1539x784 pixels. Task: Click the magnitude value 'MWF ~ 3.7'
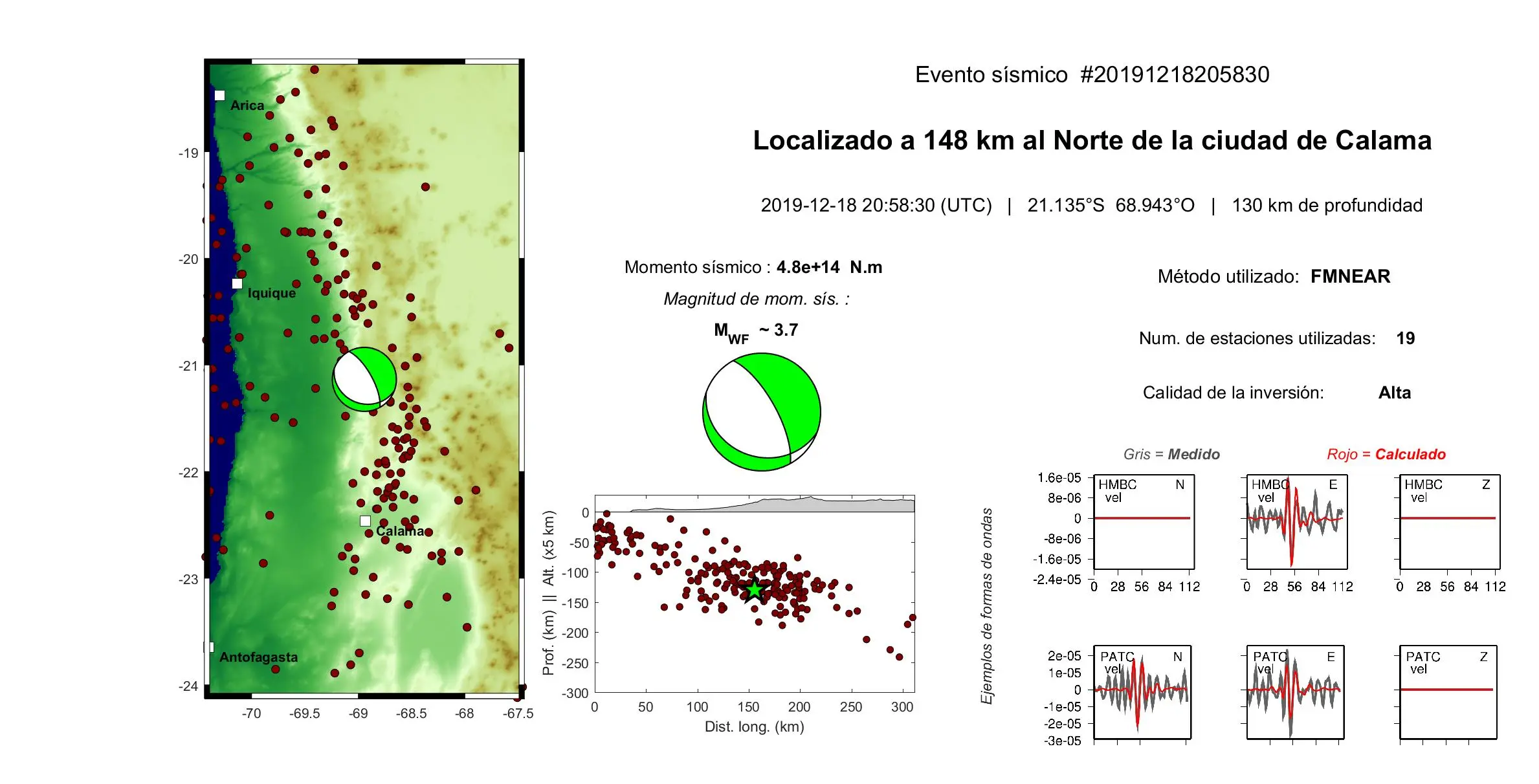point(756,332)
